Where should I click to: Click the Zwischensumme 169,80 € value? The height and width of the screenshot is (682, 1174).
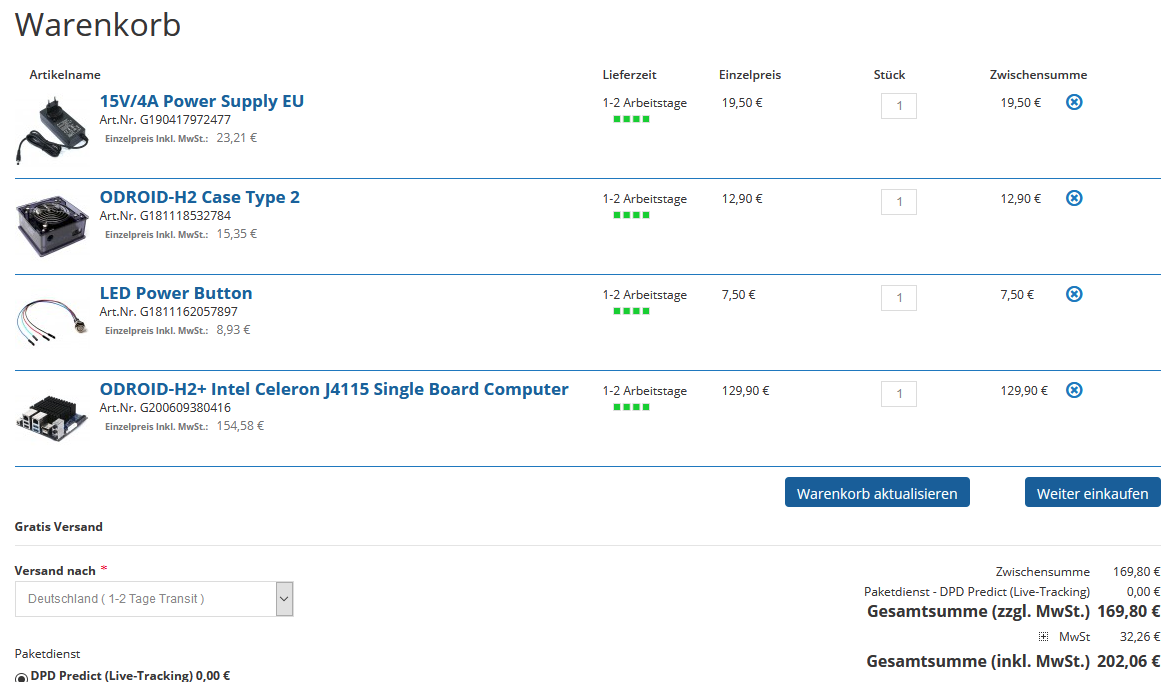pyautogui.click(x=1137, y=571)
